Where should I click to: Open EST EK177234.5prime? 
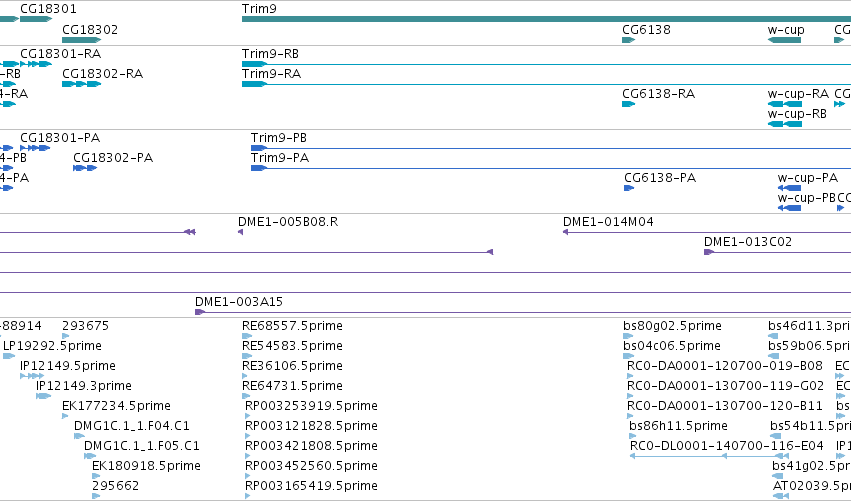116,406
